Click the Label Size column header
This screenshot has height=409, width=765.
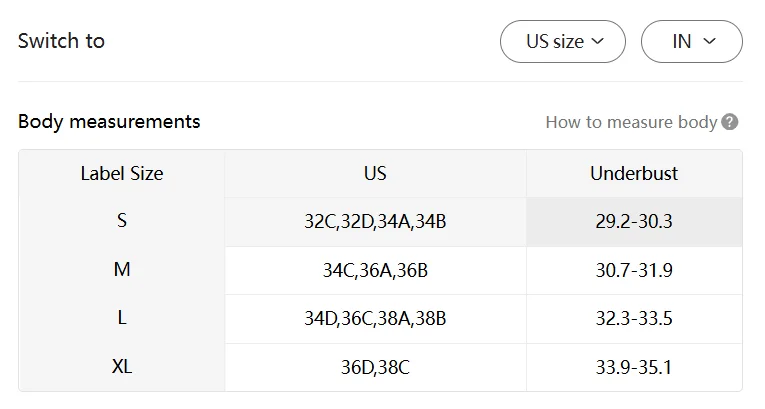(x=122, y=173)
